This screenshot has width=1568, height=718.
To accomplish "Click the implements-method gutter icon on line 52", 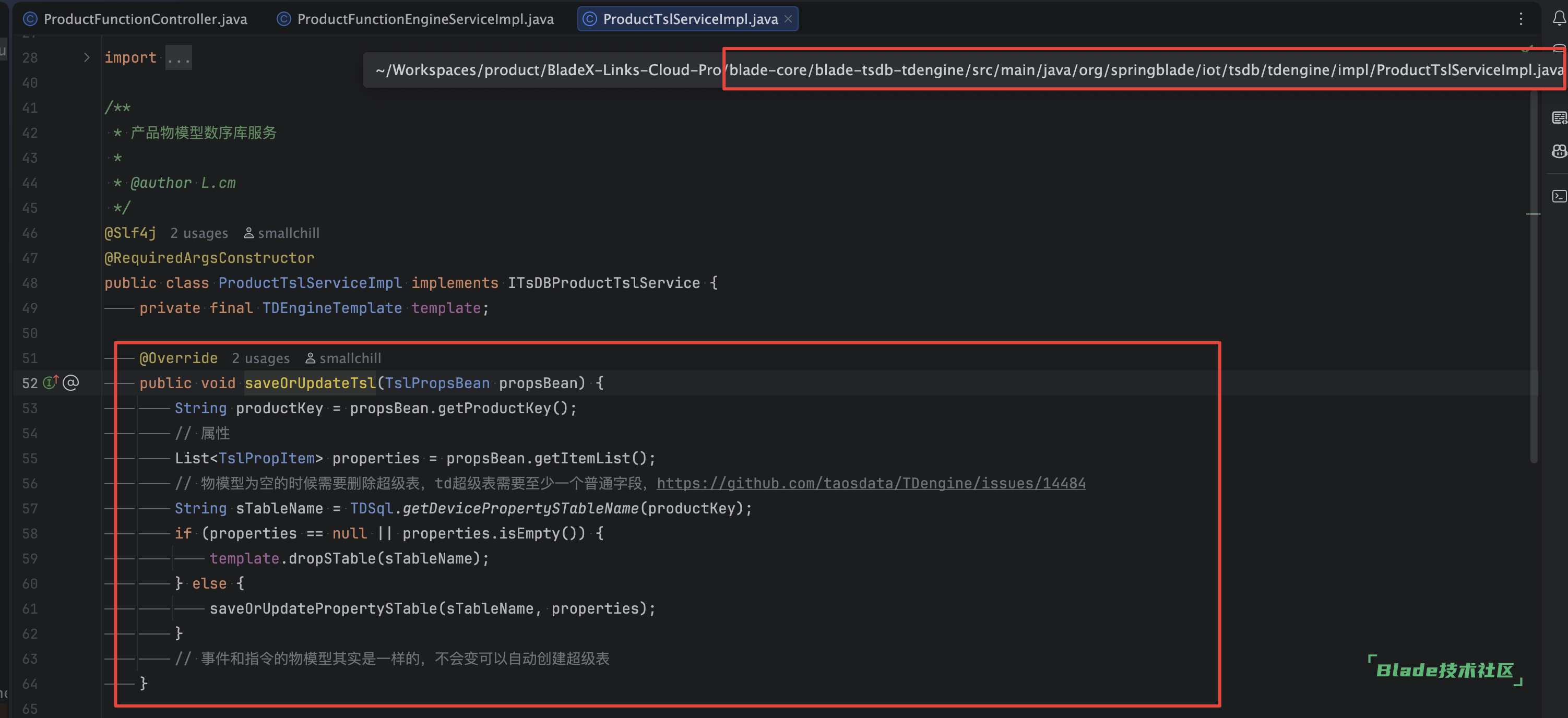I will pyautogui.click(x=51, y=382).
